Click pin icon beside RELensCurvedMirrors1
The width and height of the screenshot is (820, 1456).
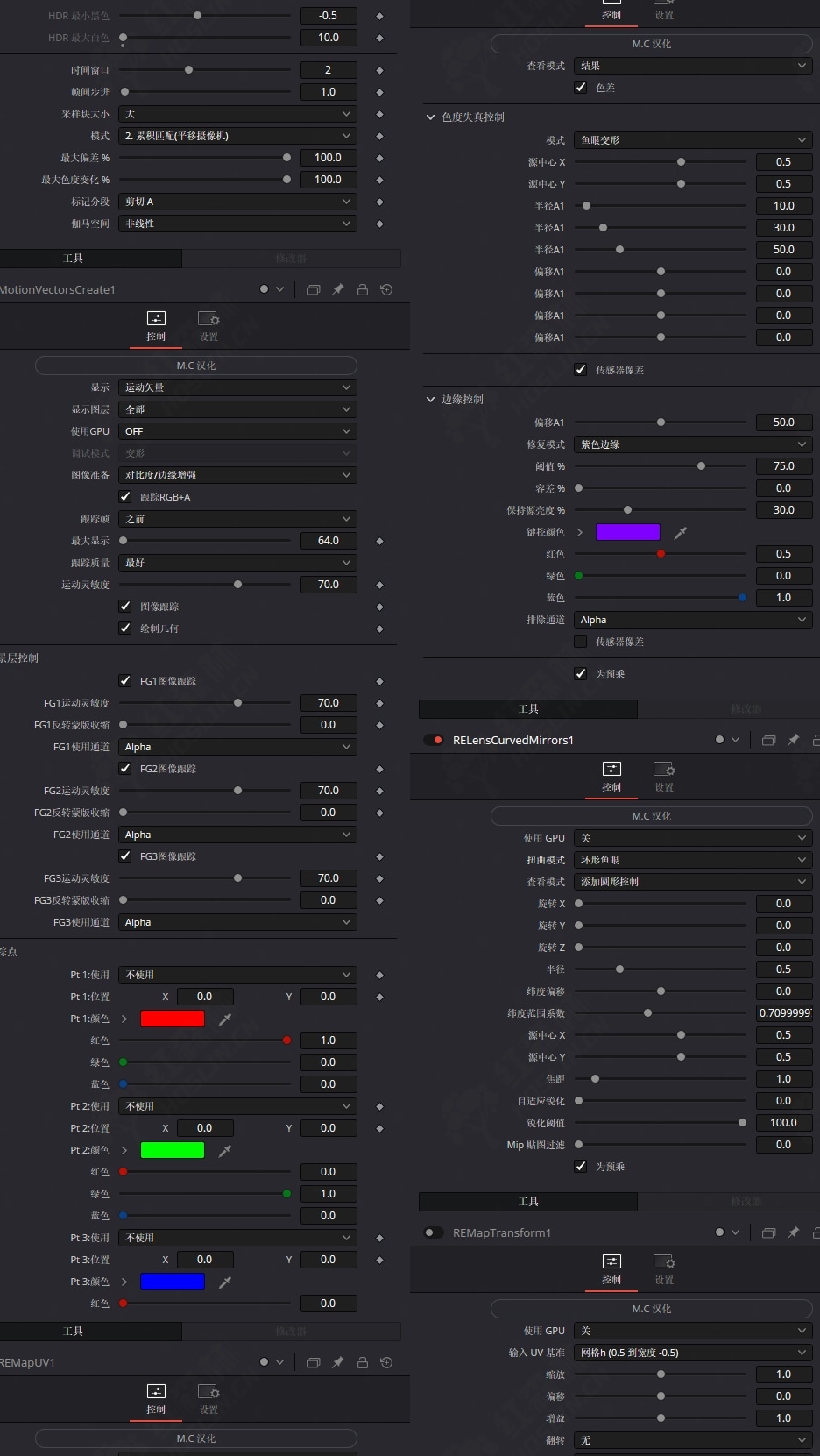click(793, 740)
